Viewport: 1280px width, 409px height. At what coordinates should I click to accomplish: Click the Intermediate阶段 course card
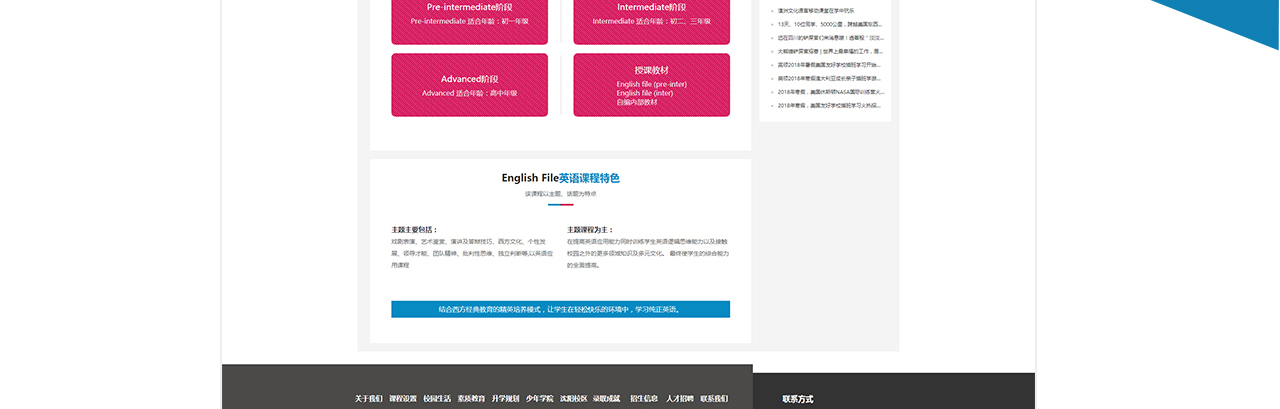[x=651, y=14]
